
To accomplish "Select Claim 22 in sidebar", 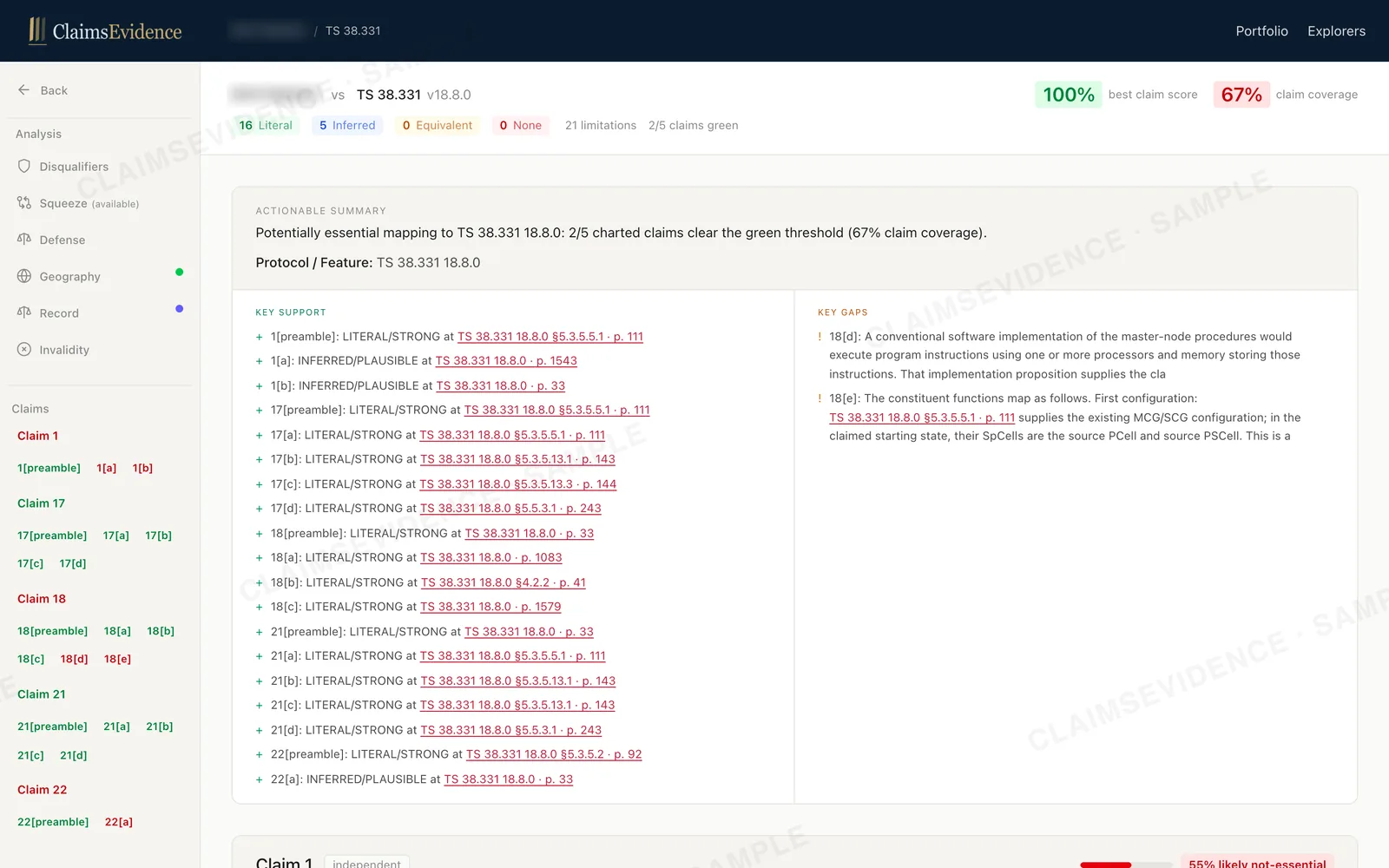I will coord(42,790).
